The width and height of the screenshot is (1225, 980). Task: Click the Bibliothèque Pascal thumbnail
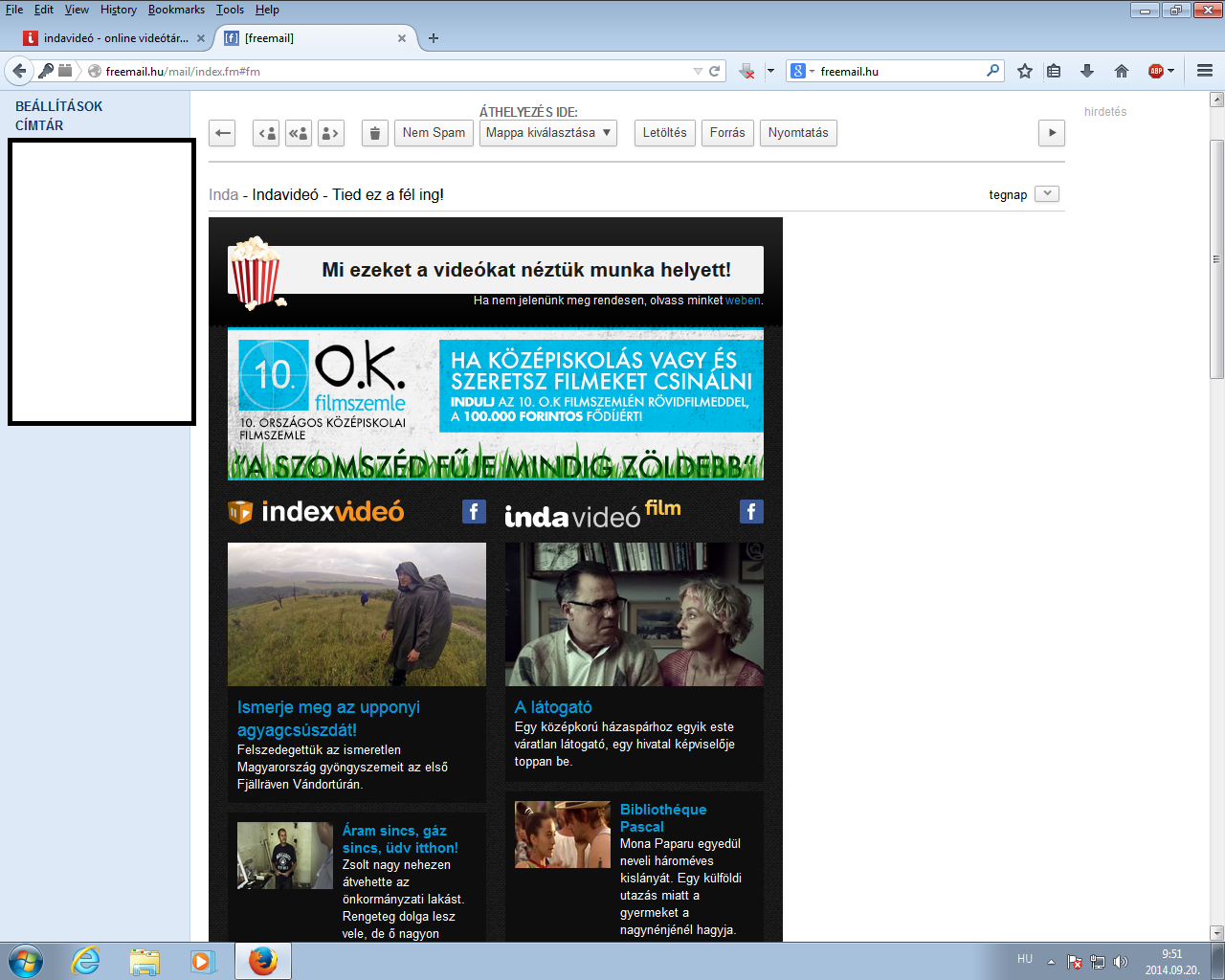point(563,835)
